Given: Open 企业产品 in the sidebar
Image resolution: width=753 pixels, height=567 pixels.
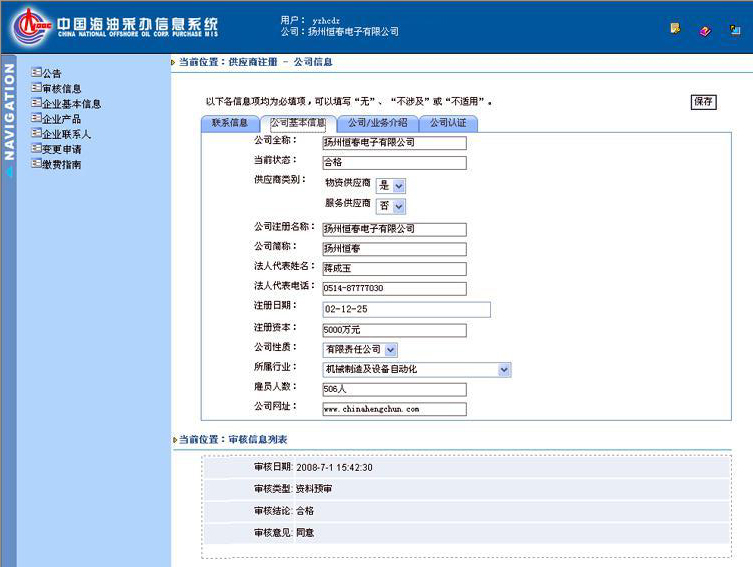Looking at the screenshot, I should 61,119.
